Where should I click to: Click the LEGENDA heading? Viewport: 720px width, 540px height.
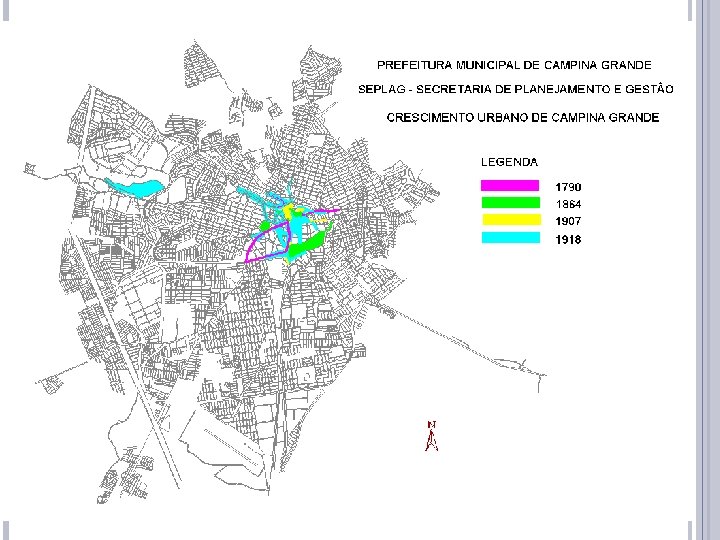coord(509,162)
